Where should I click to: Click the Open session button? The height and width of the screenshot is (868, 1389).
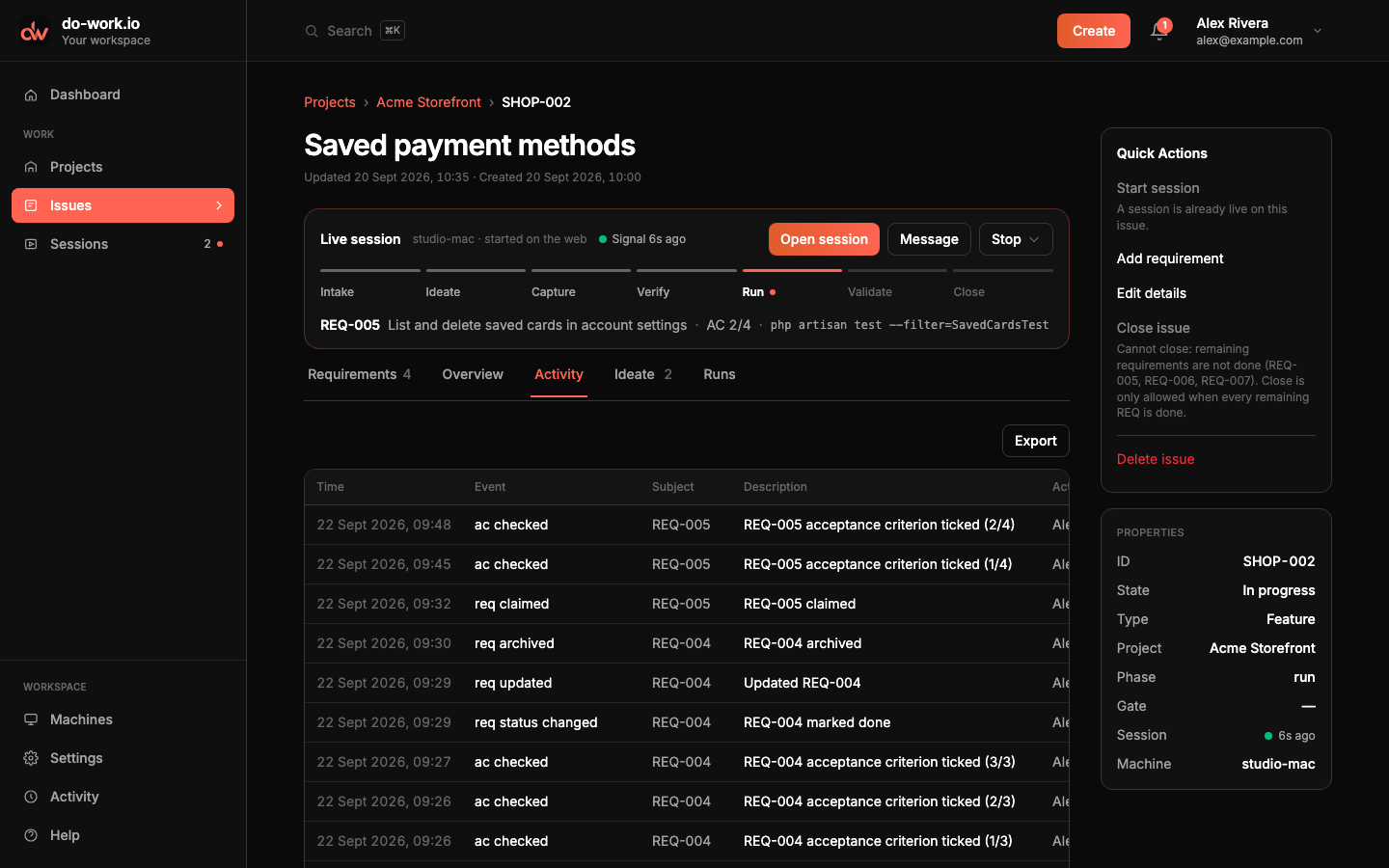(x=824, y=239)
